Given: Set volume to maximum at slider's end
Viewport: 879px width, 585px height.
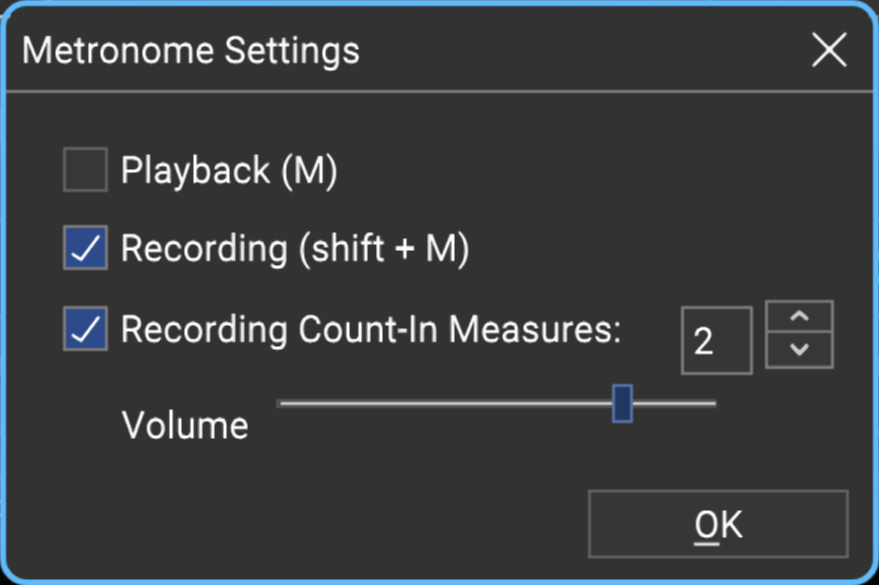Looking at the screenshot, I should (715, 403).
